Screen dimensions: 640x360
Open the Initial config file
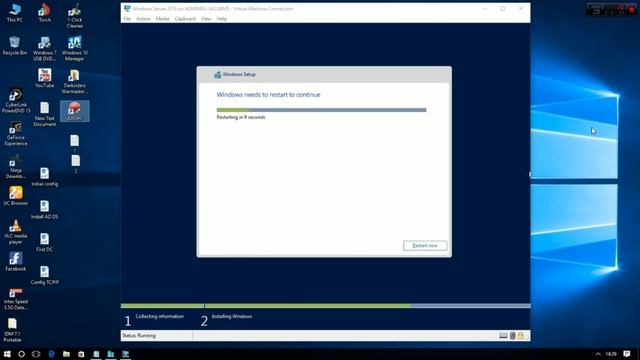(x=44, y=176)
